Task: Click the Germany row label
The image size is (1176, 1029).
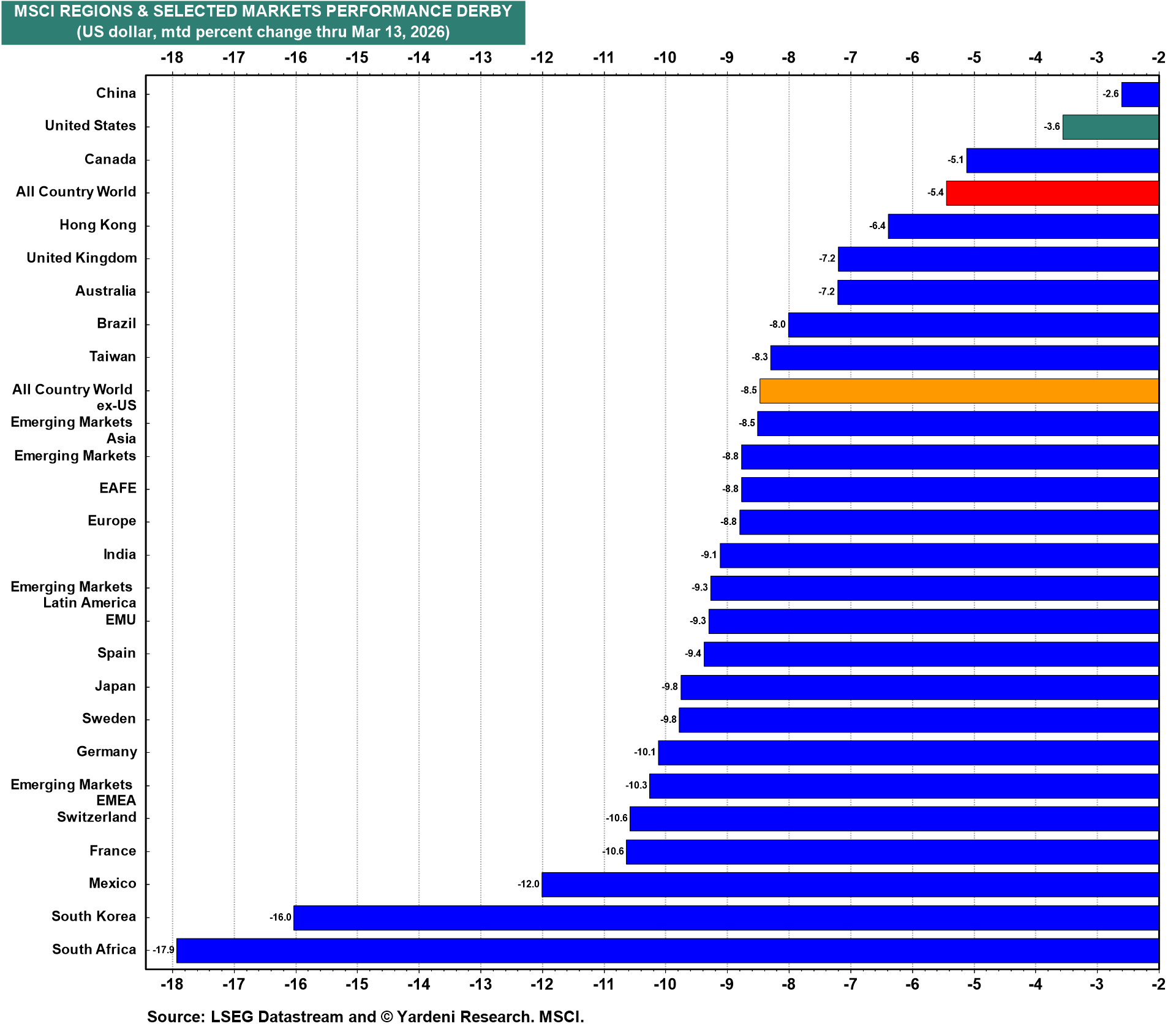Action: (x=106, y=752)
